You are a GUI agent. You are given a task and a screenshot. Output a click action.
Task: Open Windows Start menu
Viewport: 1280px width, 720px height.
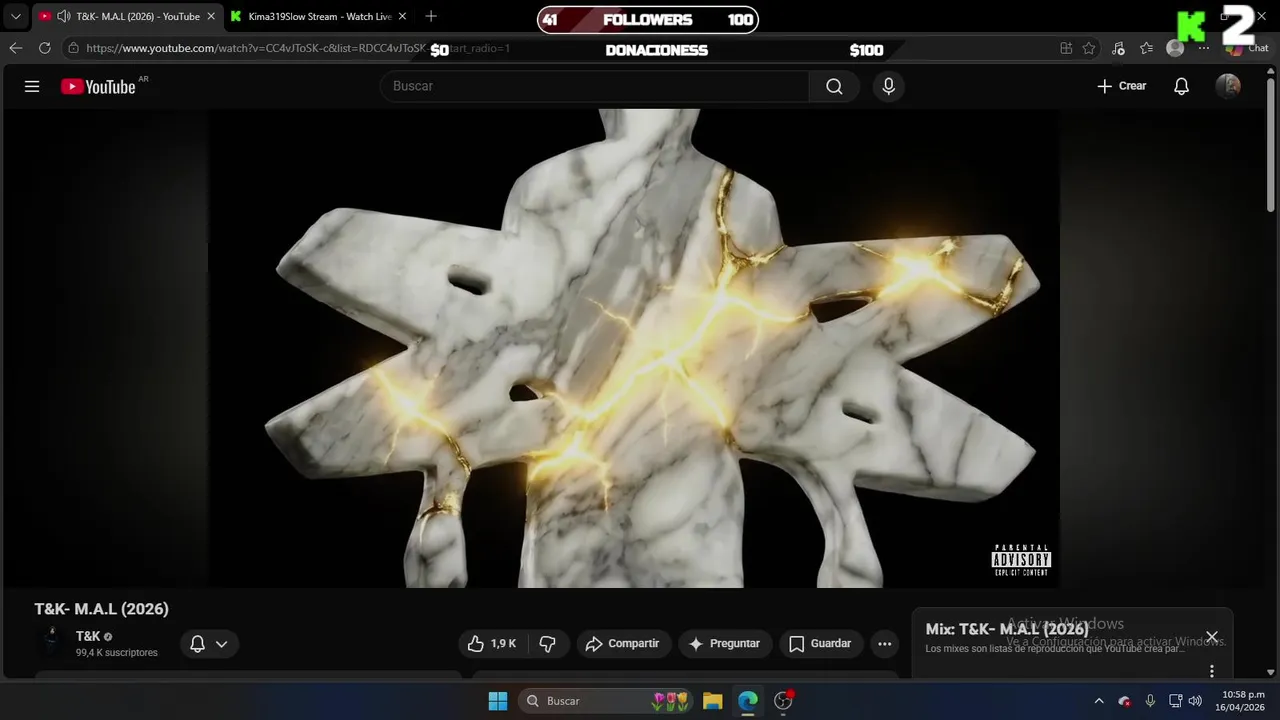pyautogui.click(x=498, y=701)
